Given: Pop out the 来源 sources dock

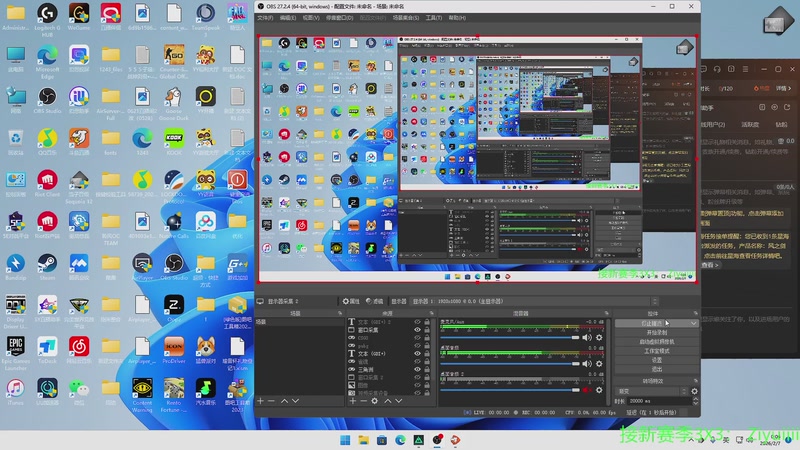Looking at the screenshot, I should 431,313.
